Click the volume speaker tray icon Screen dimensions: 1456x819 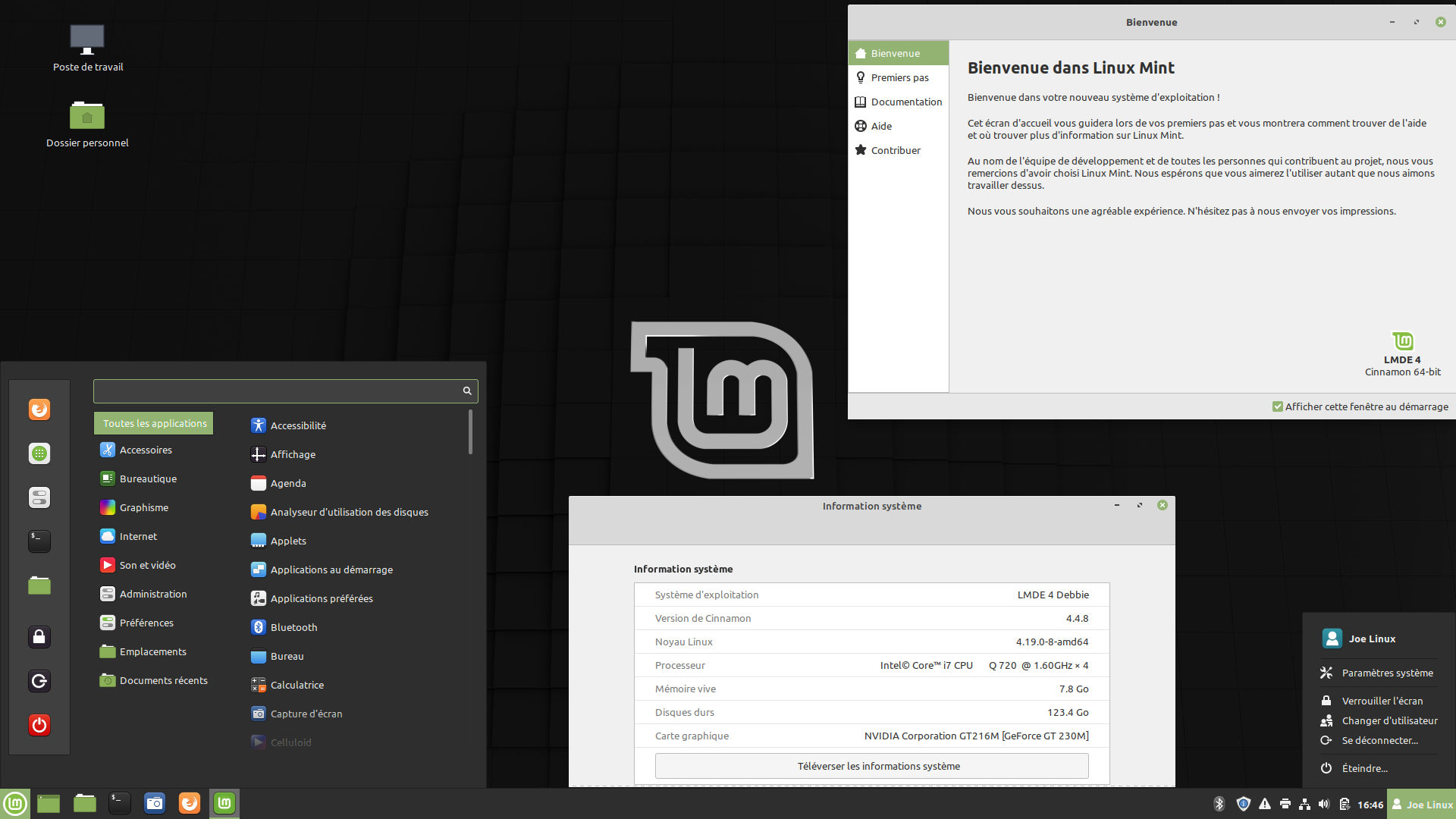pos(1324,804)
